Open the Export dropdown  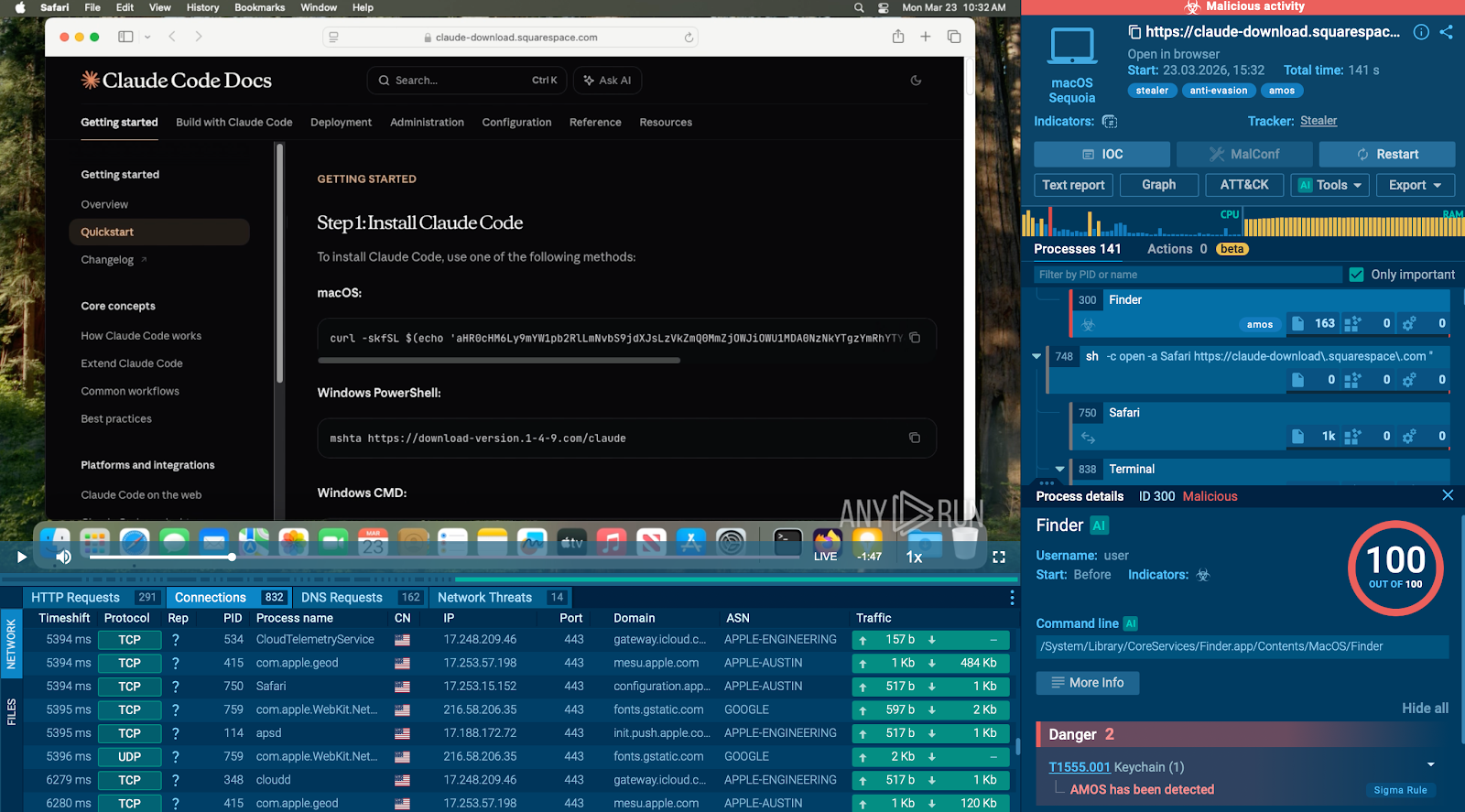coord(1415,185)
